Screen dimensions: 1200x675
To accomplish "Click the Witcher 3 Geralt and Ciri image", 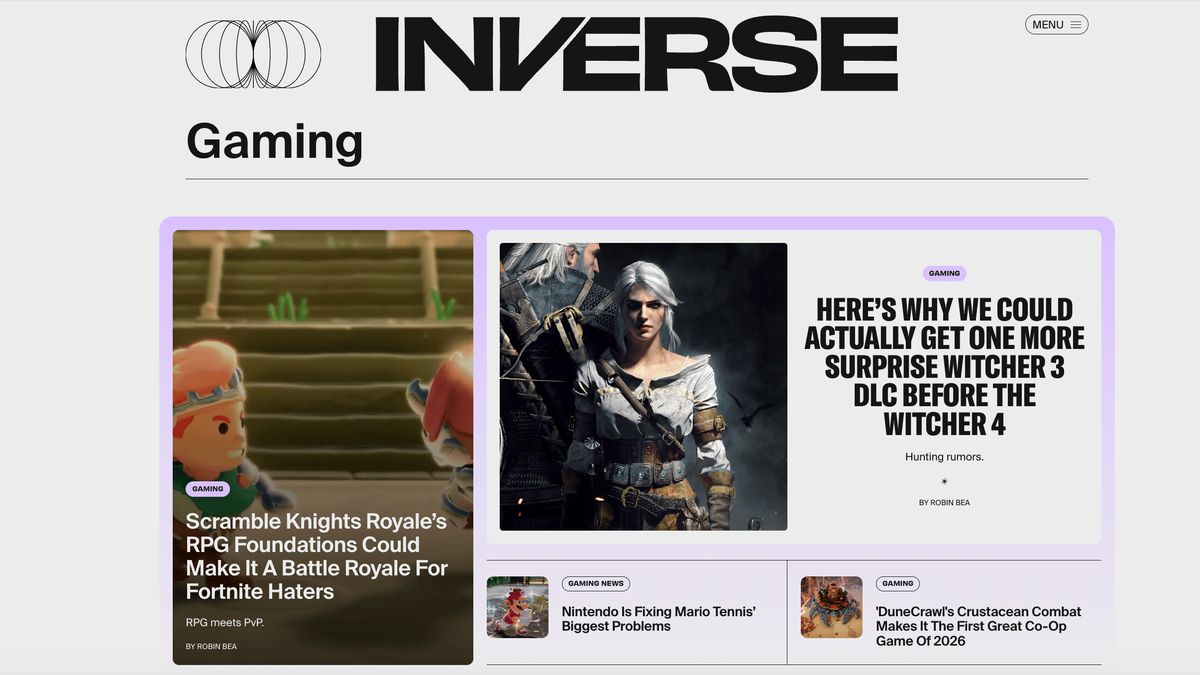I will pos(642,387).
